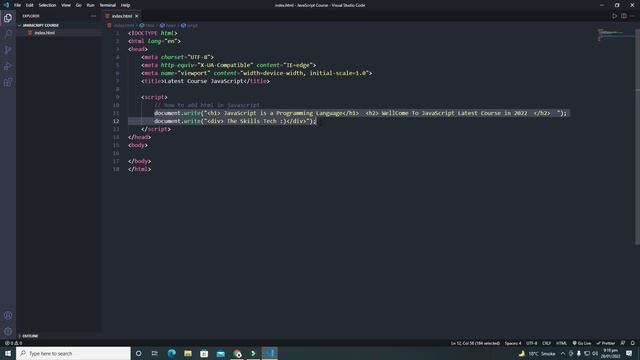The height and width of the screenshot is (360, 640).
Task: Click the Type here to search box
Action: [73, 353]
